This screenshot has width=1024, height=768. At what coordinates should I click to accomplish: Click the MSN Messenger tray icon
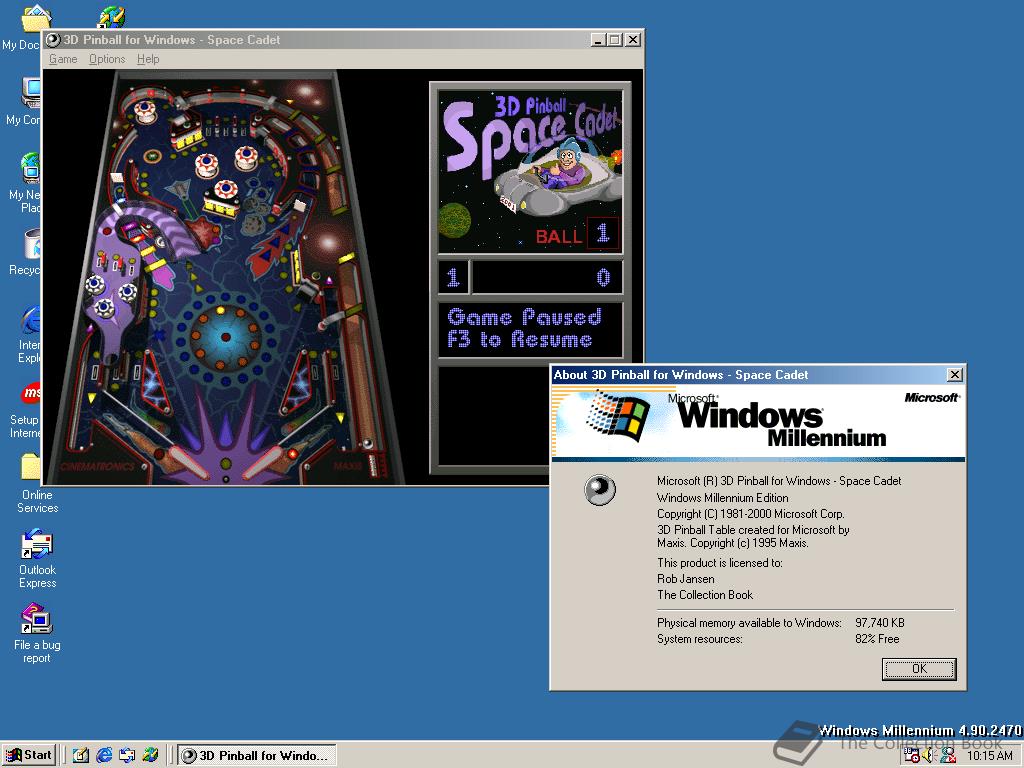click(x=948, y=756)
